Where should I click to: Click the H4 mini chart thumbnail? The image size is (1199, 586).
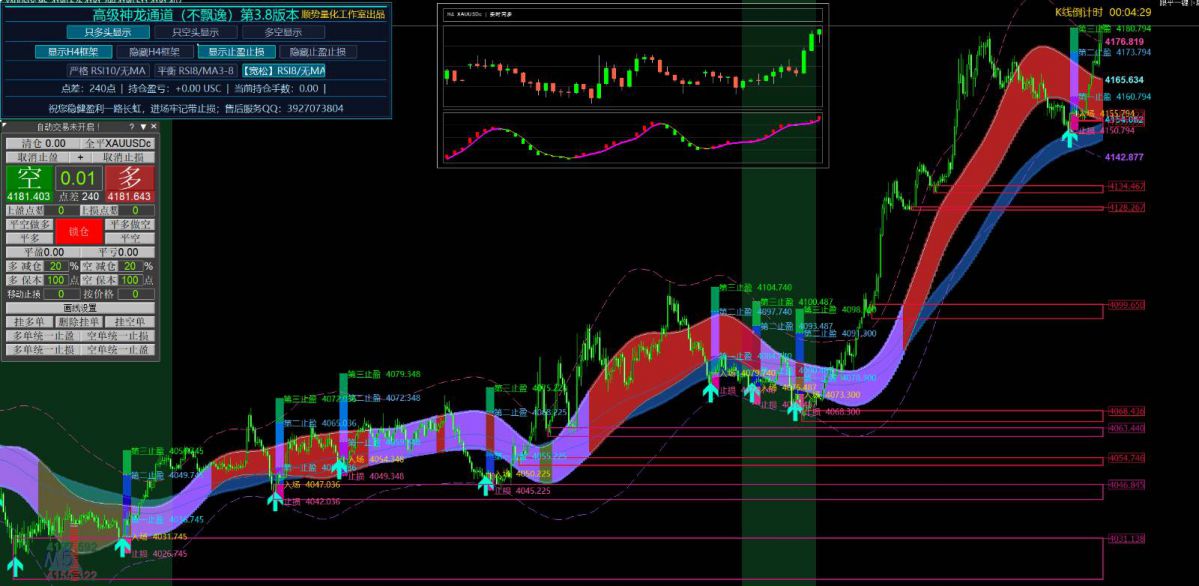coord(634,84)
